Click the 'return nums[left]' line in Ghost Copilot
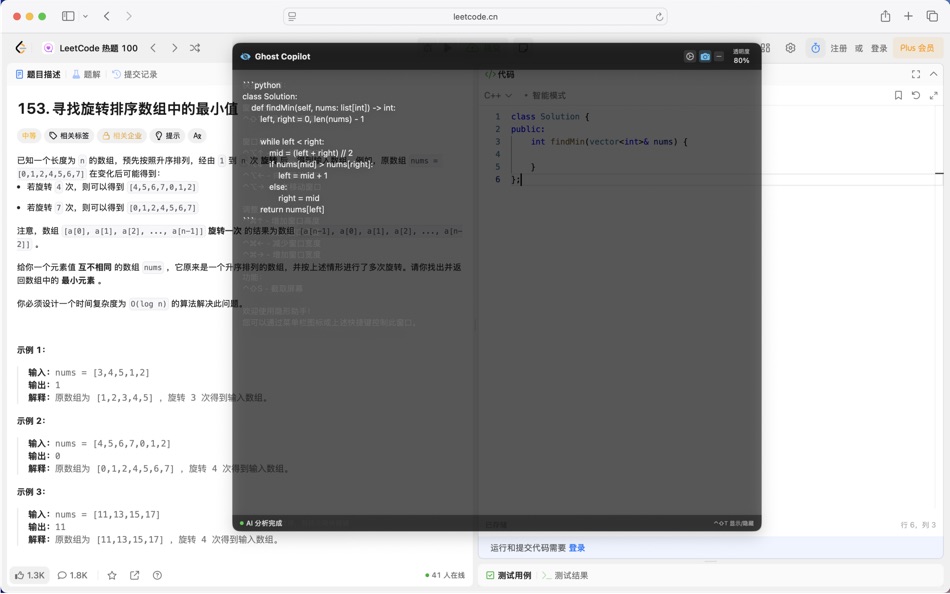This screenshot has height=594, width=950. coord(292,209)
